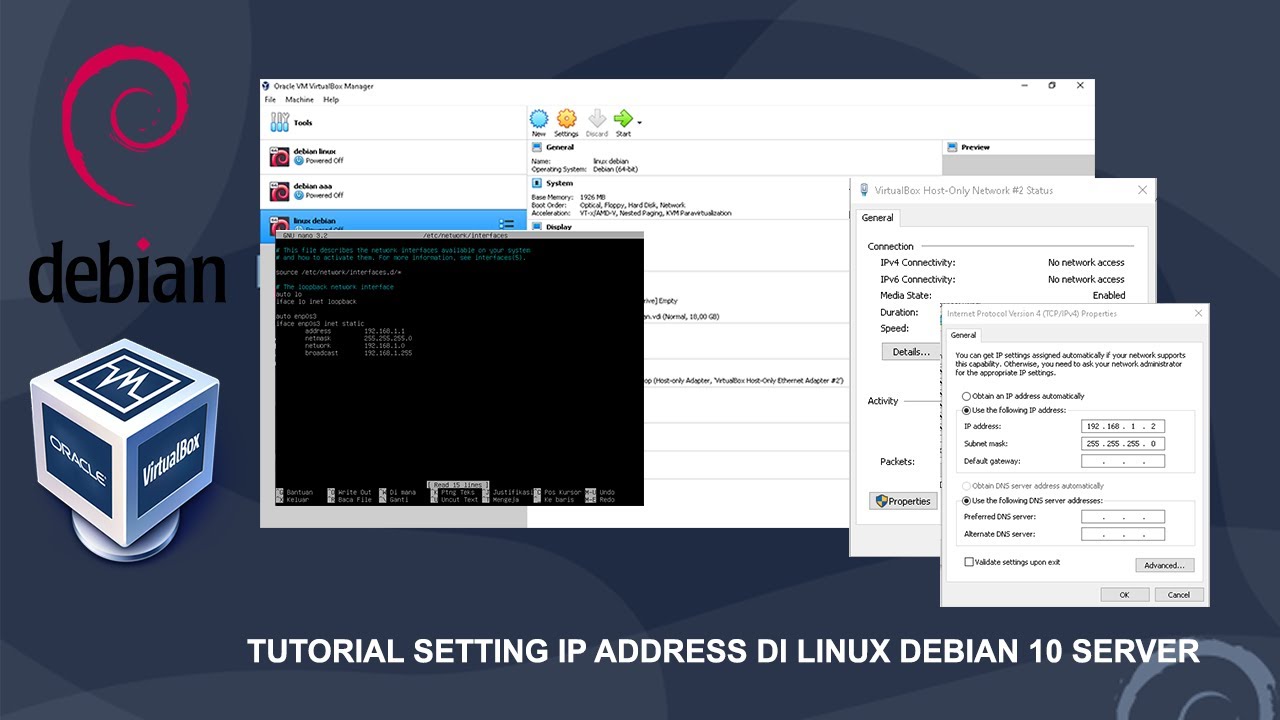Click the New machine icon in VirtualBox toolbar

[x=539, y=118]
